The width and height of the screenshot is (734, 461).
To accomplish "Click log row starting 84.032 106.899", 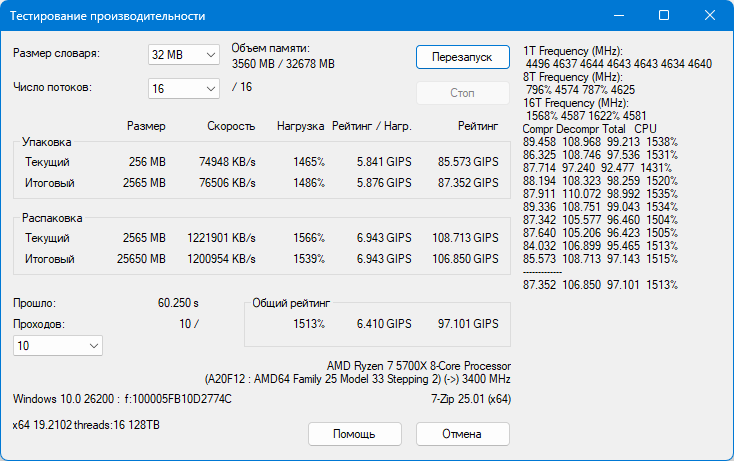I will point(601,246).
